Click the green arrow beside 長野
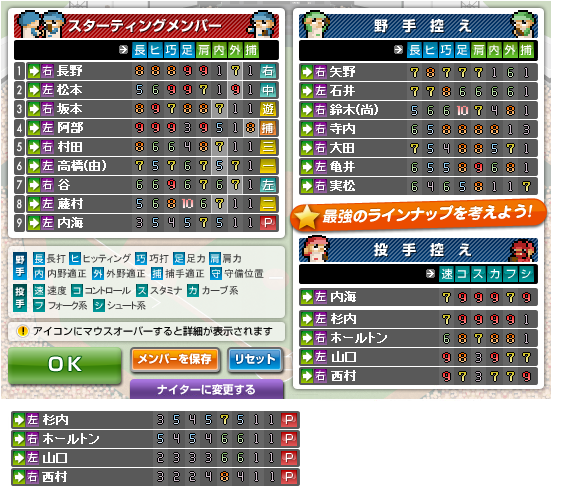Viewport: 561px width, 497px height. (x=34, y=71)
